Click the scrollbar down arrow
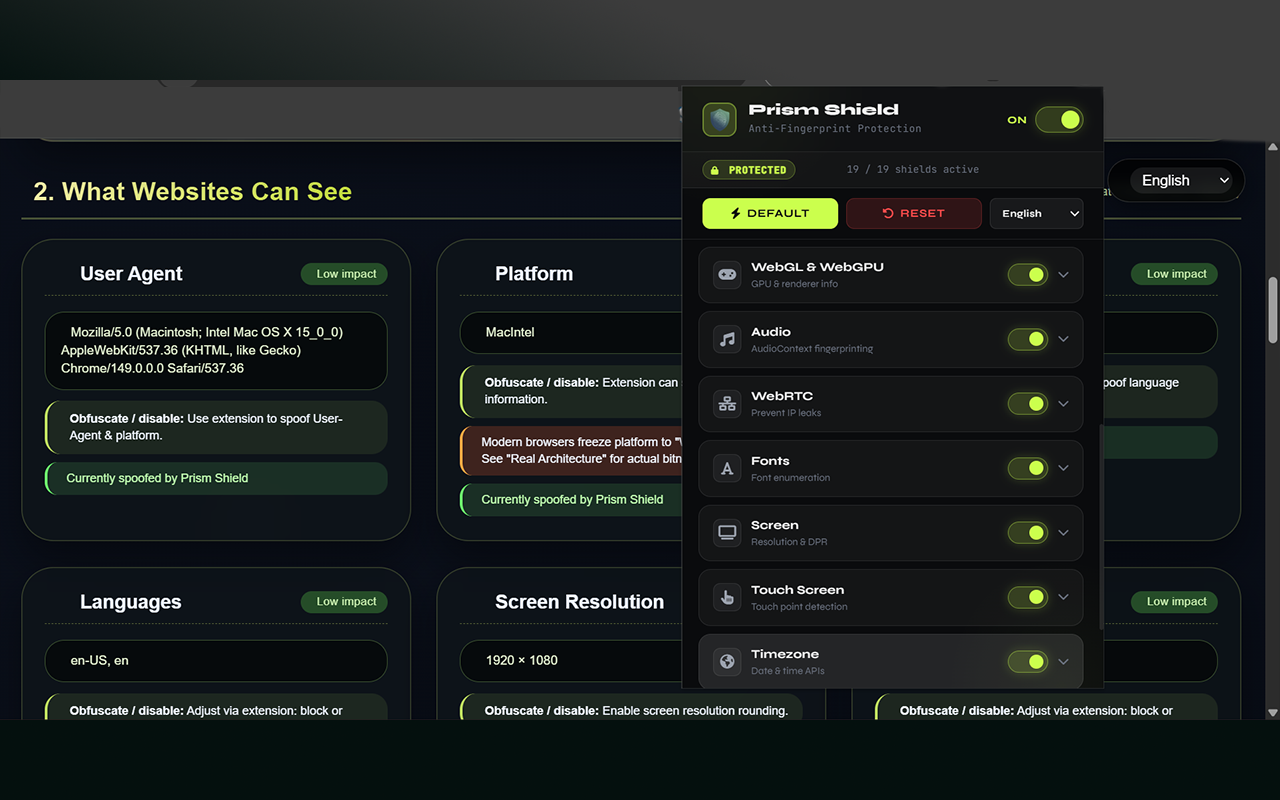Screen dimensions: 1280x800 tap(1273, 712)
